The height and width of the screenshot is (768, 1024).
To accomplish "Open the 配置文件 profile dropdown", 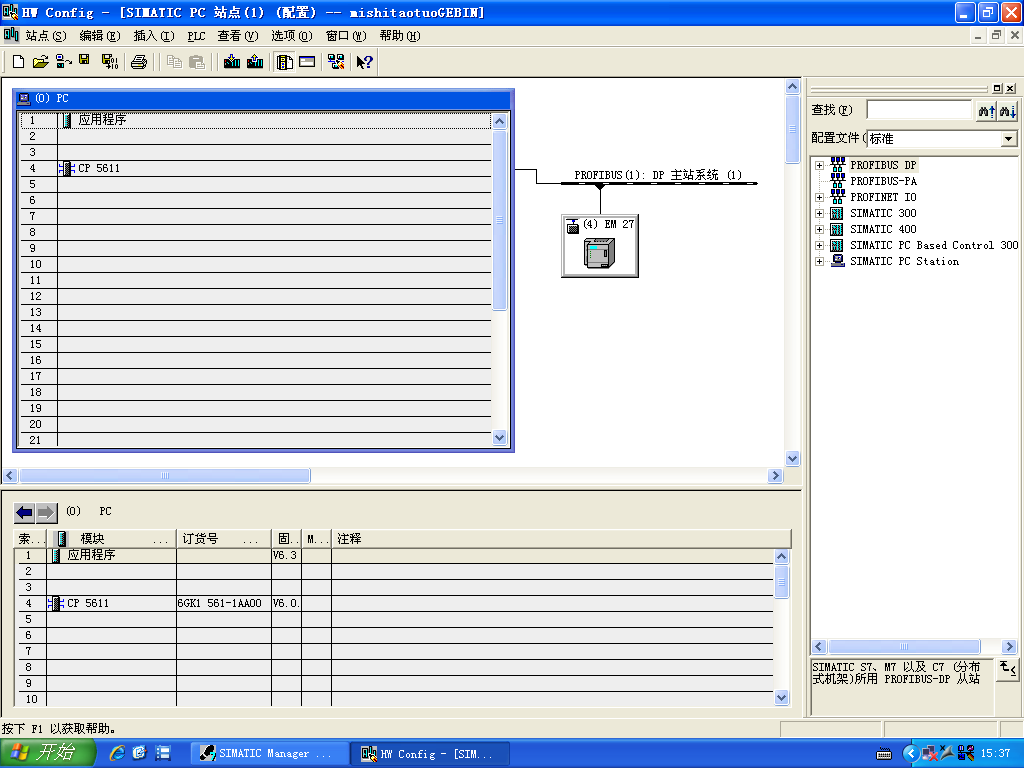I will (1008, 138).
